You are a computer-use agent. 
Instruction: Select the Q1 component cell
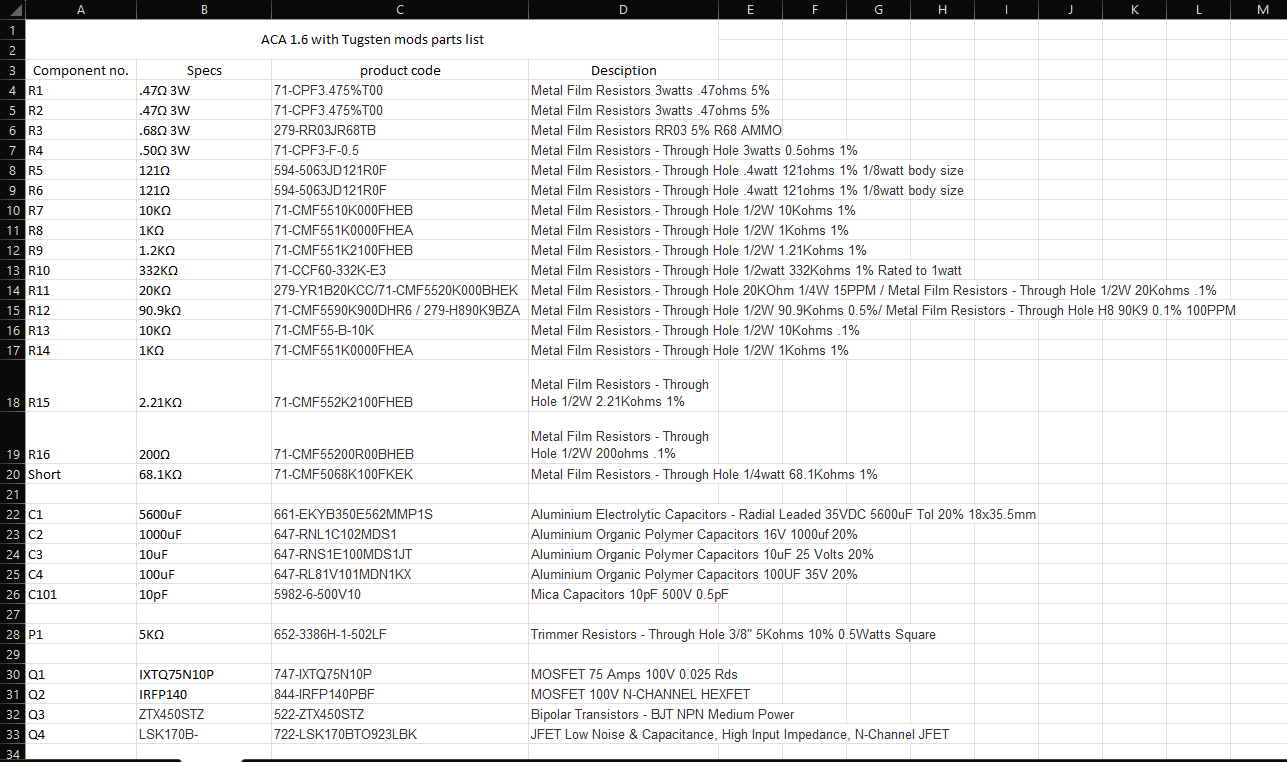(x=80, y=674)
